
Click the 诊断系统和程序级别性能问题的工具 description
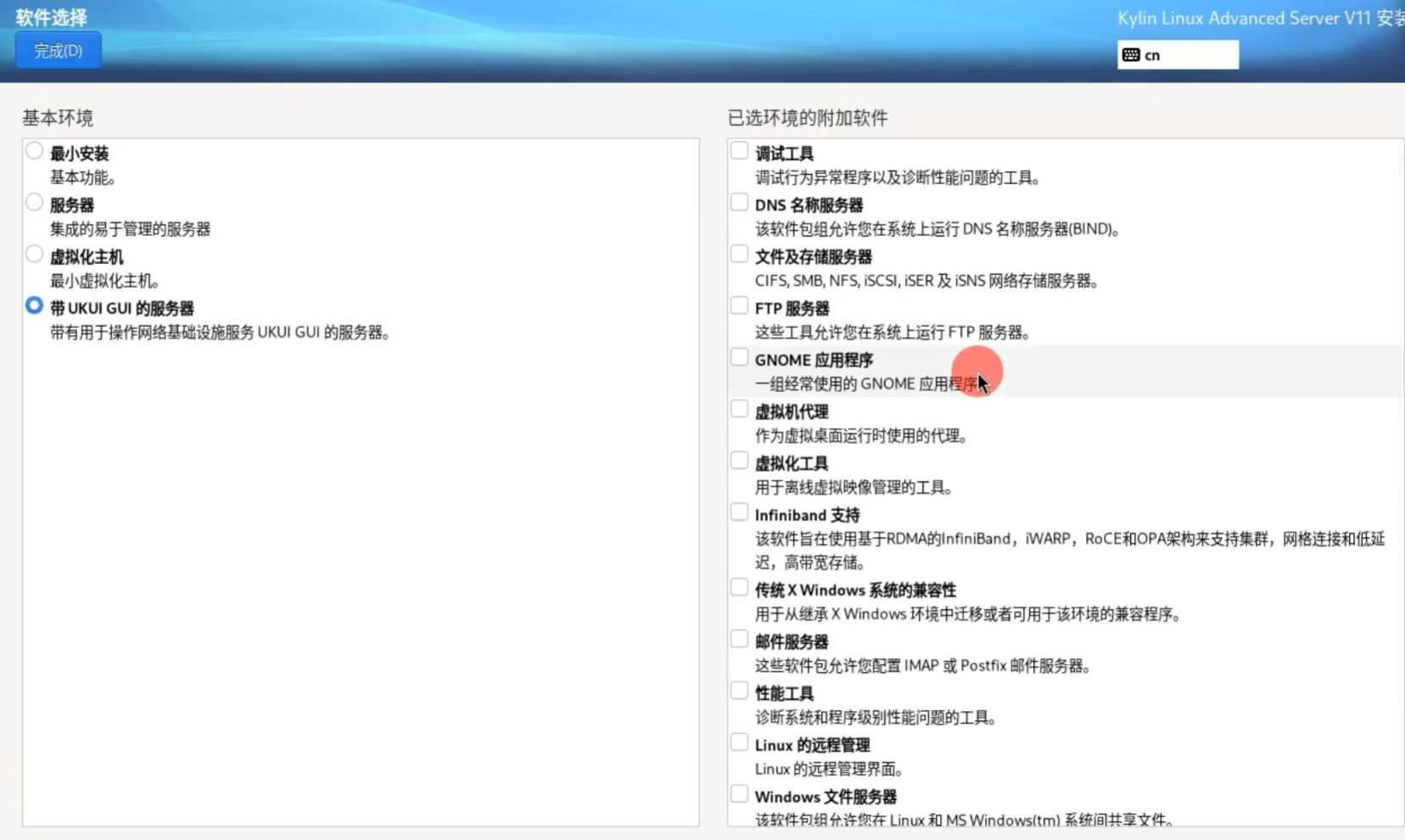(x=876, y=718)
